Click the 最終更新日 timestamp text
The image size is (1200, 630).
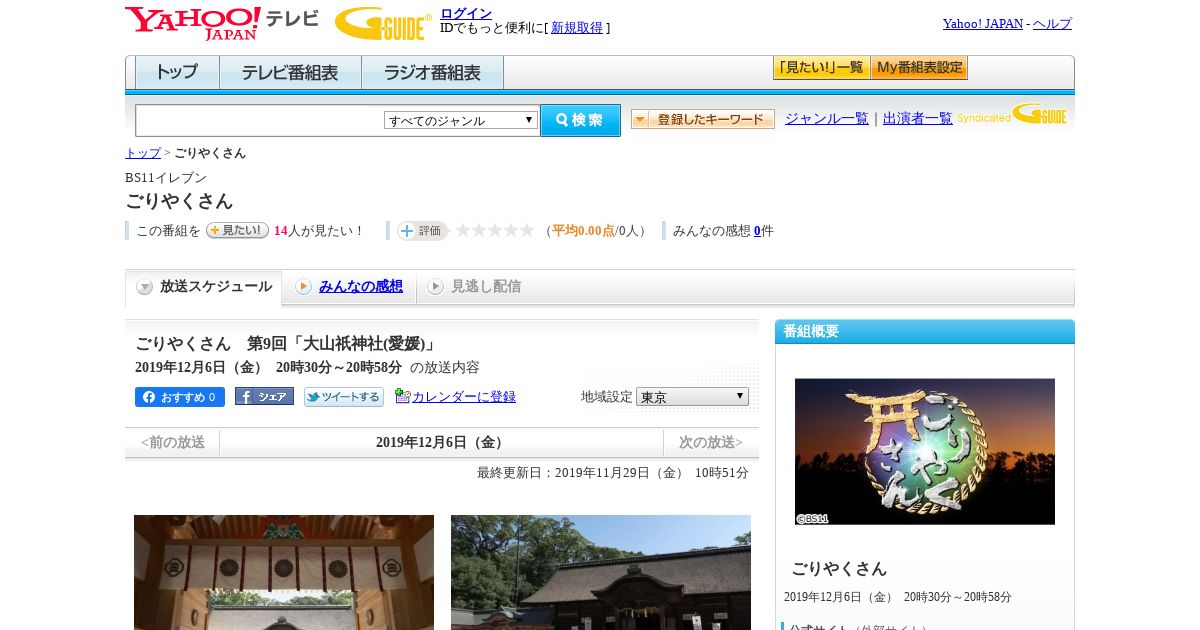click(x=613, y=473)
